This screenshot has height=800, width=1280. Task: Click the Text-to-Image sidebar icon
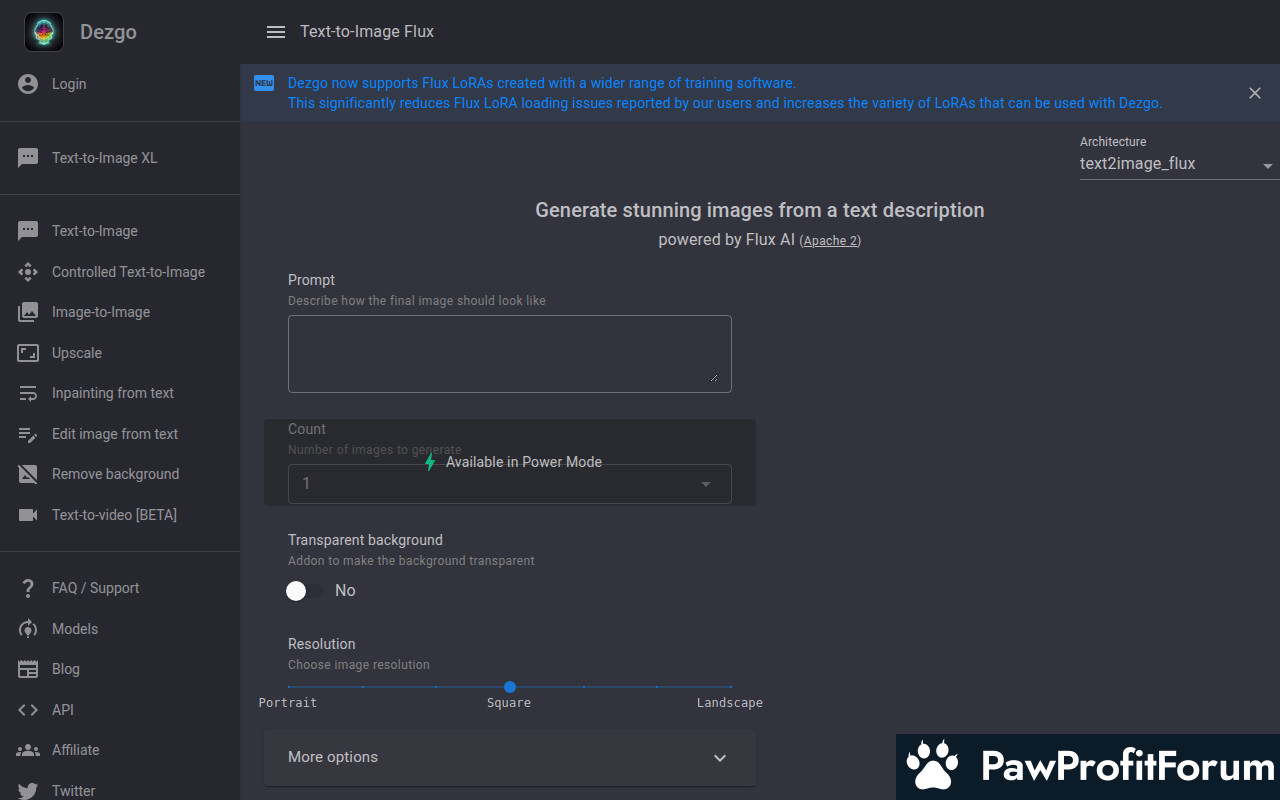tap(28, 231)
